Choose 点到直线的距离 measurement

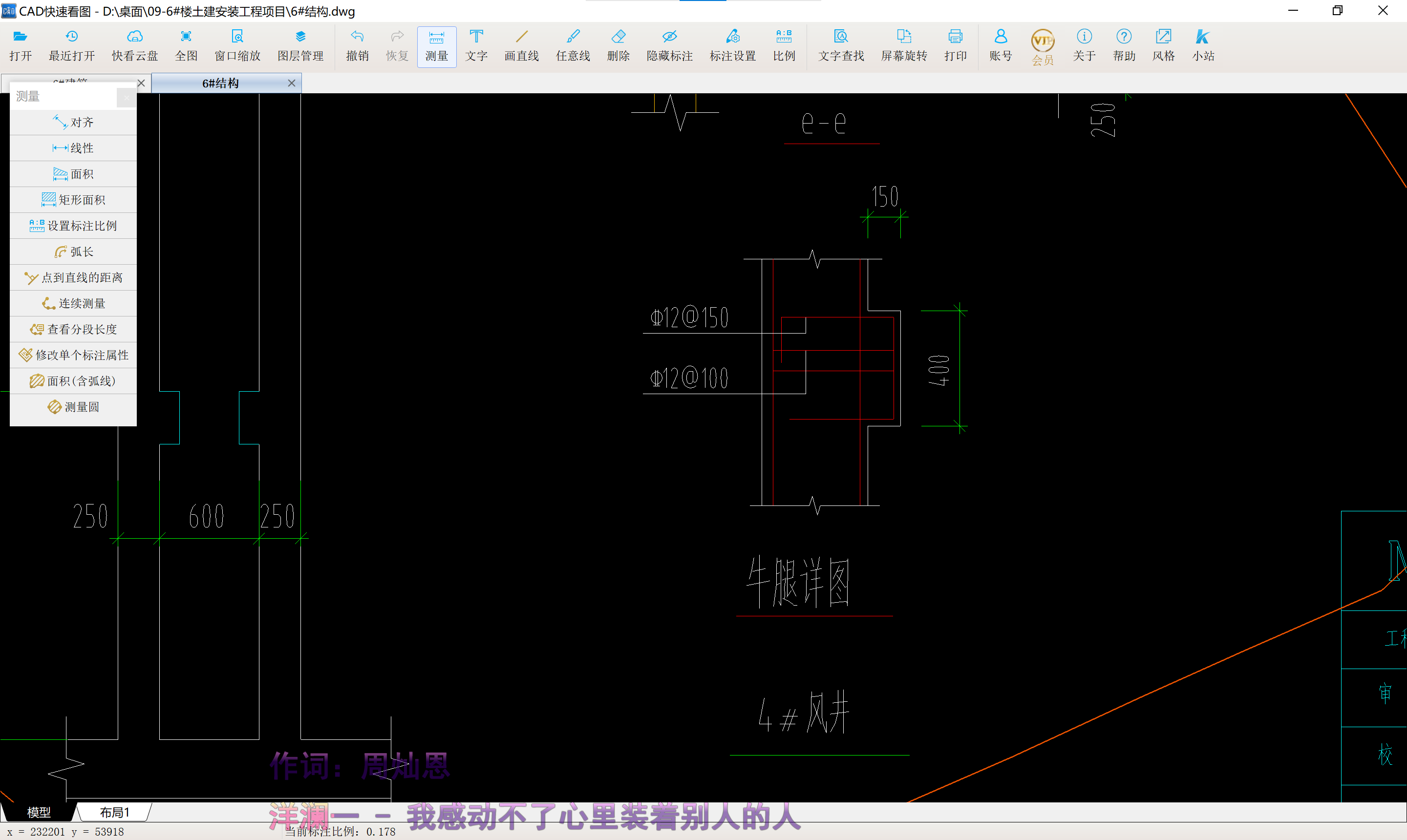[73, 277]
